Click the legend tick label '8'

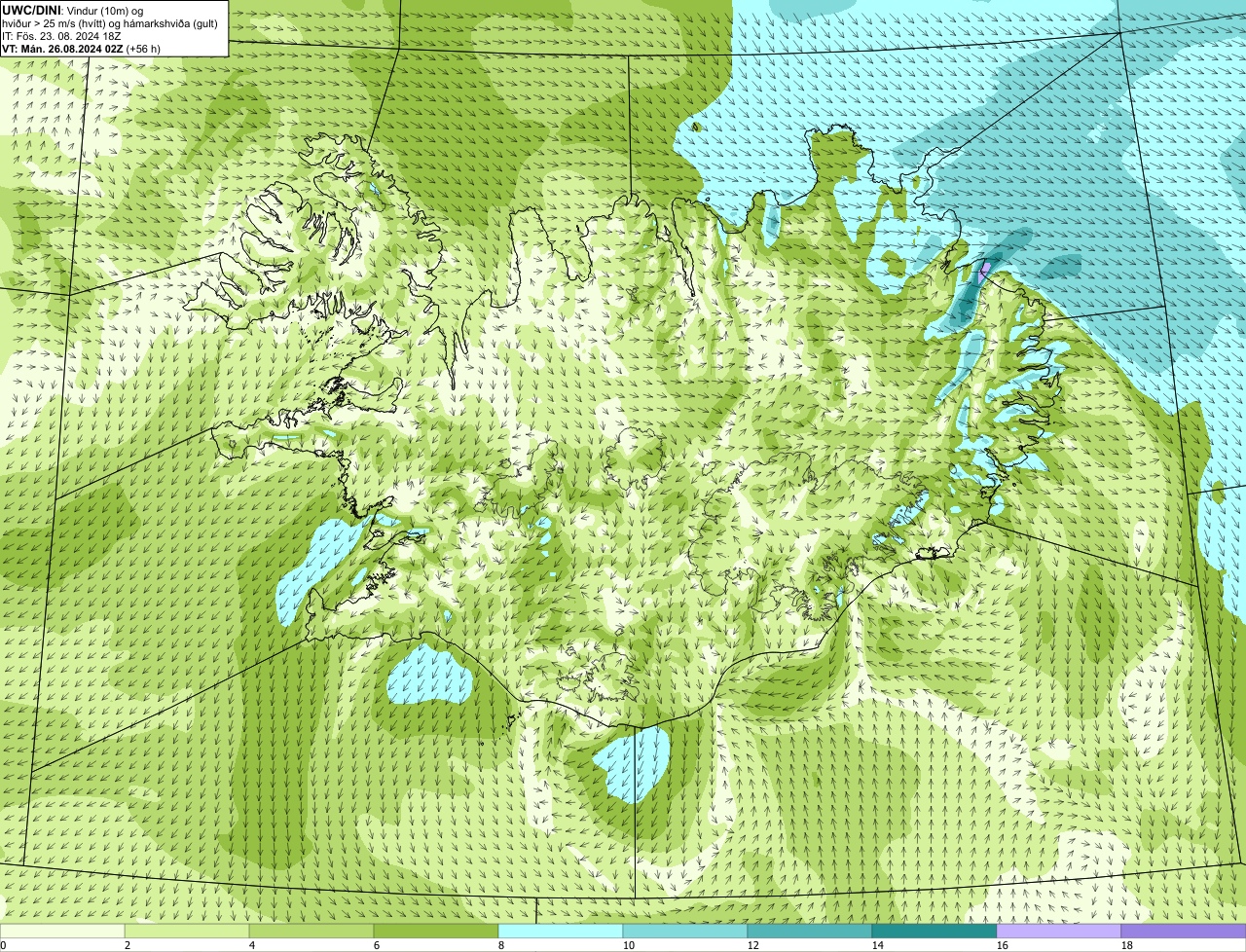(501, 945)
